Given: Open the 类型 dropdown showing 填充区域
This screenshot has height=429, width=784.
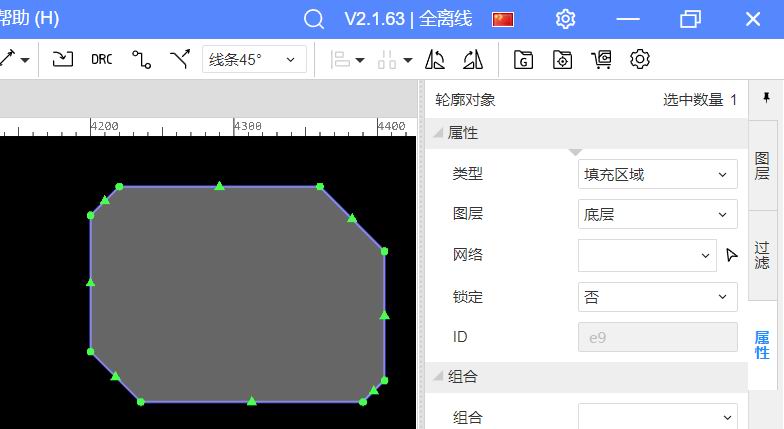Looking at the screenshot, I should click(658, 174).
